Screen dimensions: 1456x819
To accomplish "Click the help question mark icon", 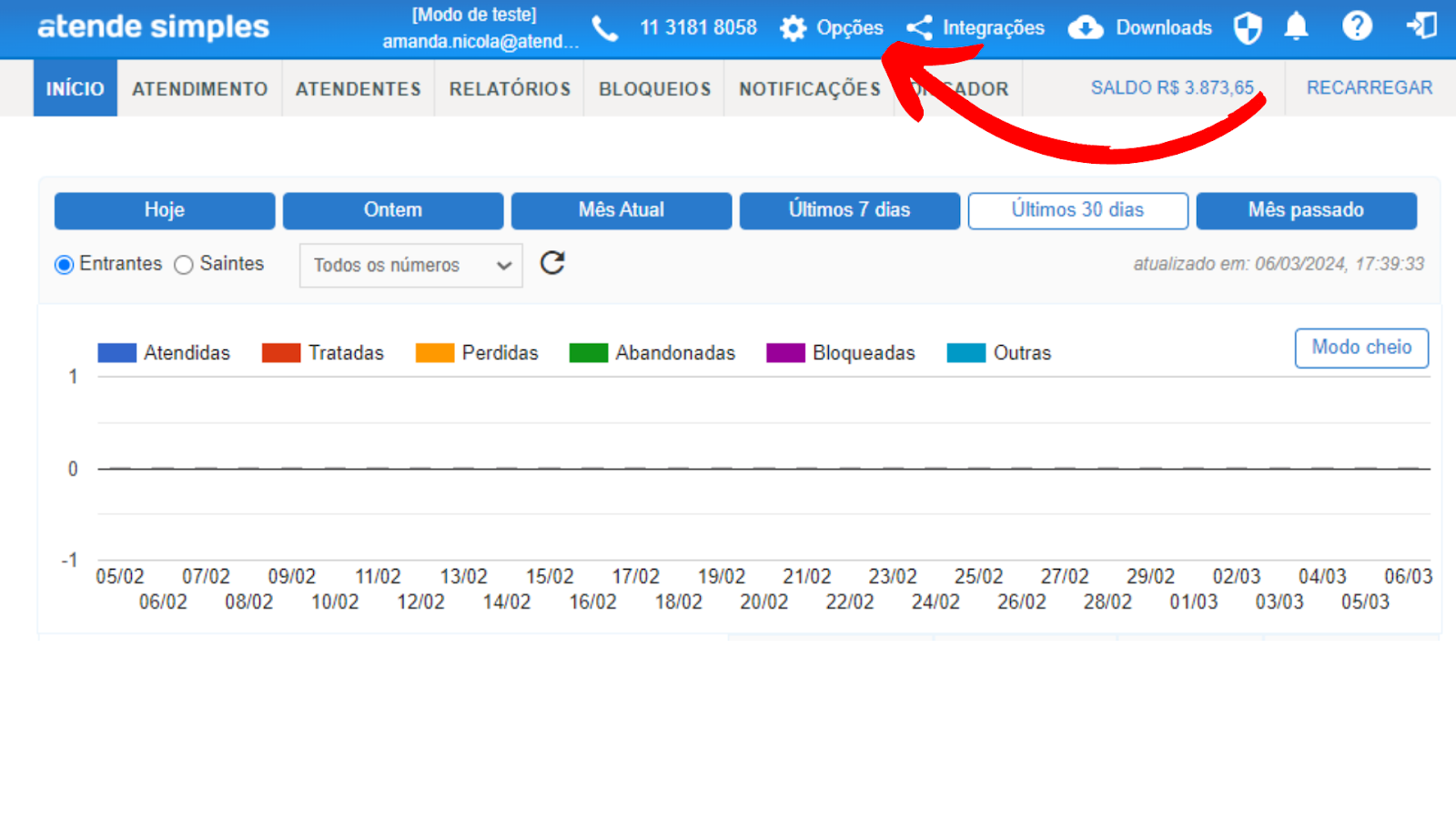I will point(1357,26).
